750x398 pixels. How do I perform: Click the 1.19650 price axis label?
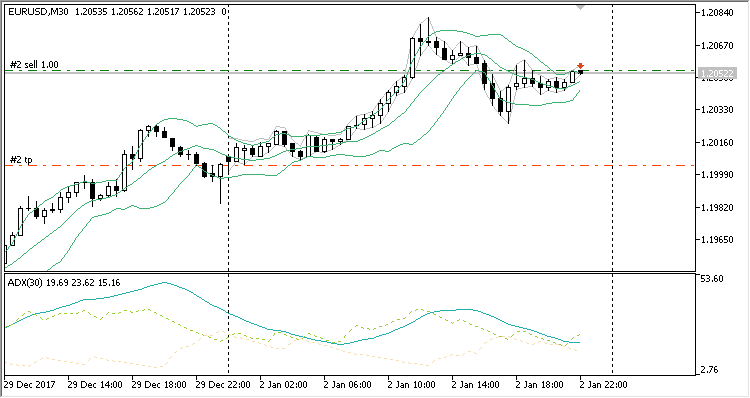717,240
